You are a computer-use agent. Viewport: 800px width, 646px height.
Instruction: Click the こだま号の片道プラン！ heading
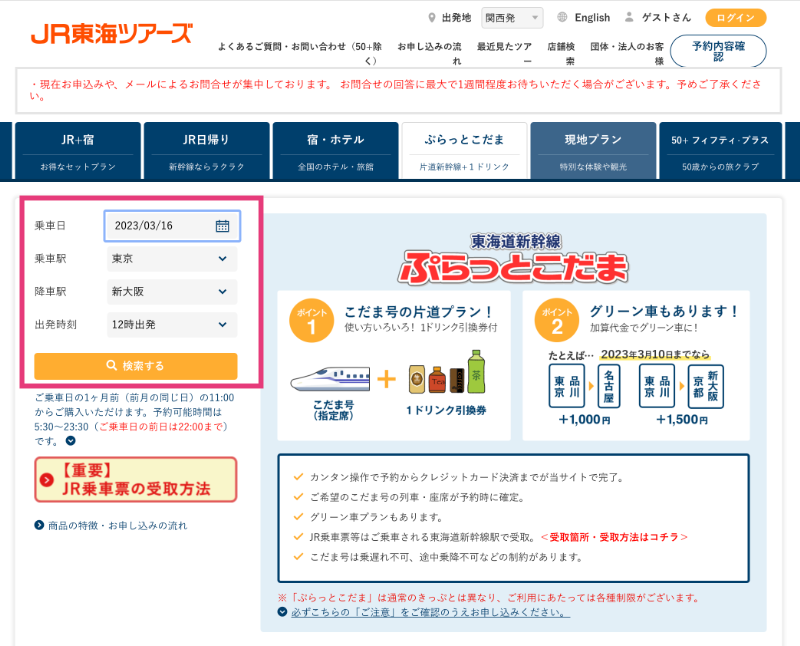418,311
